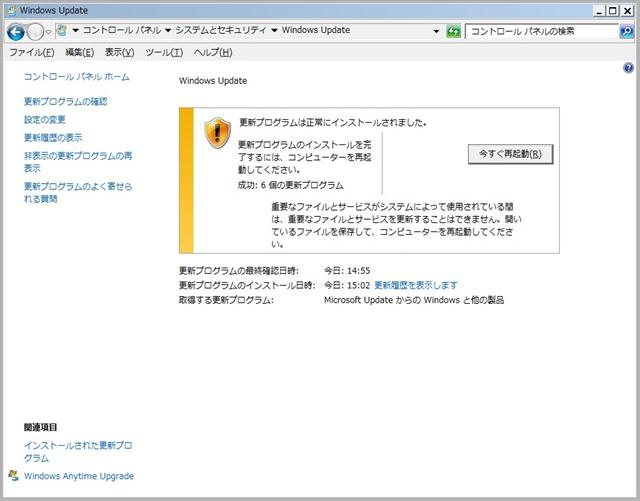This screenshot has height=501, width=640.
Task: Click the 更新履歴を表示します link
Action: [416, 285]
